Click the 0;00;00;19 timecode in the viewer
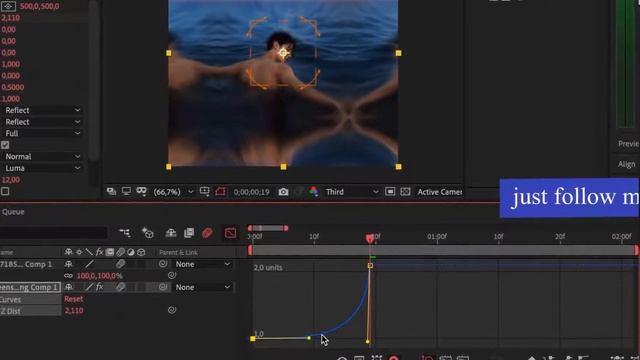 (x=251, y=192)
